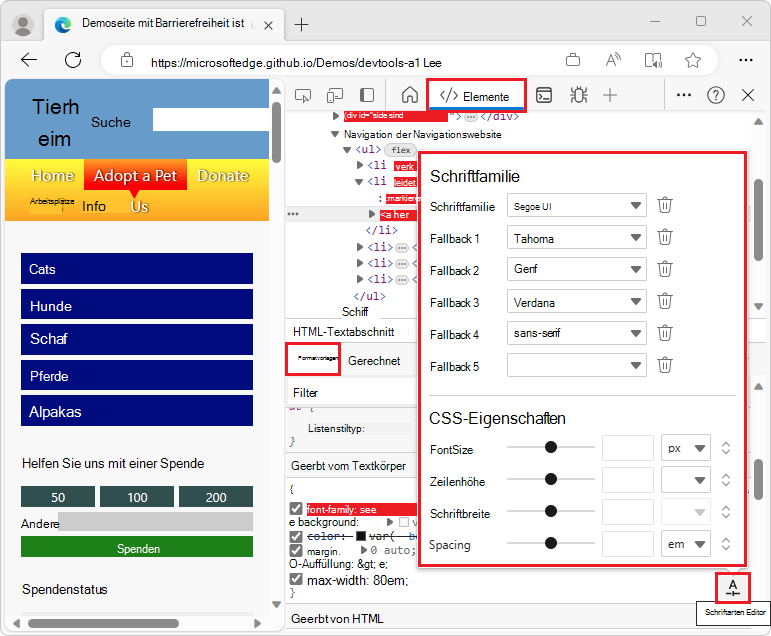Screen dimensions: 771x636
Task: Open the immersive reader icon
Action: coord(653,60)
